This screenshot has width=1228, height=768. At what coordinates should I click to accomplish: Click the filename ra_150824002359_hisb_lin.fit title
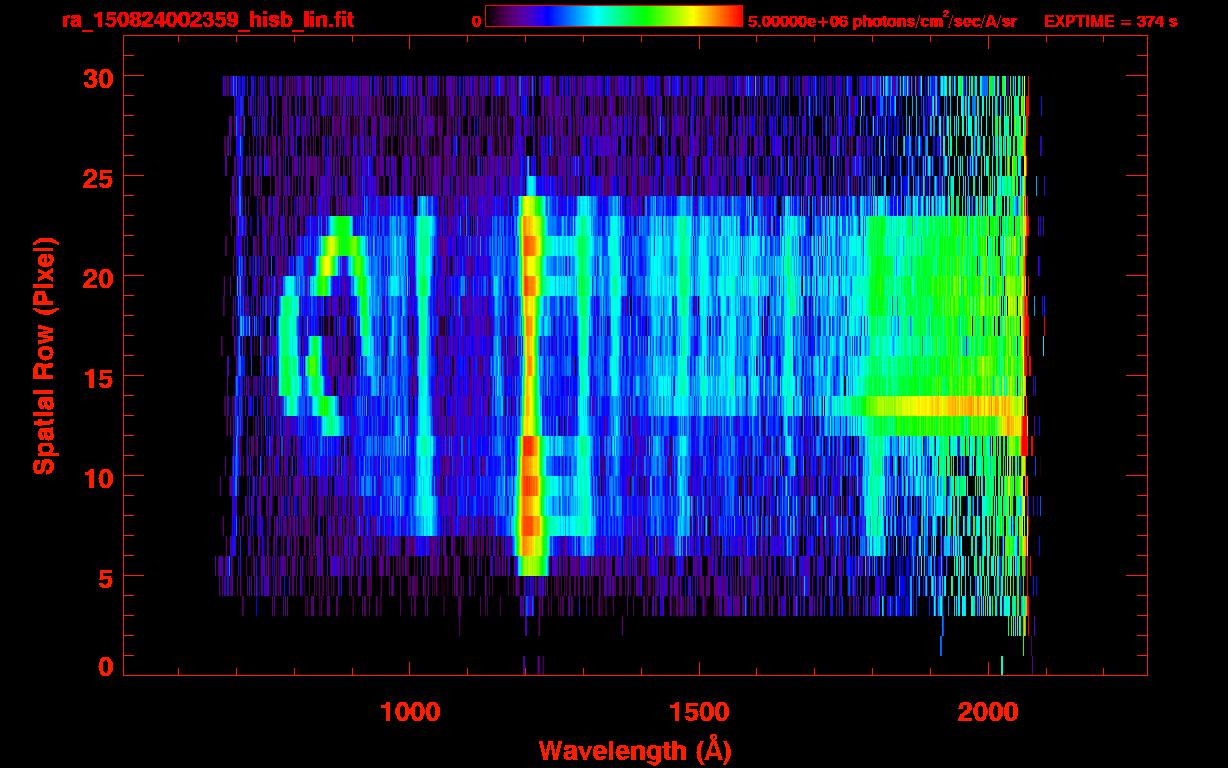206,20
